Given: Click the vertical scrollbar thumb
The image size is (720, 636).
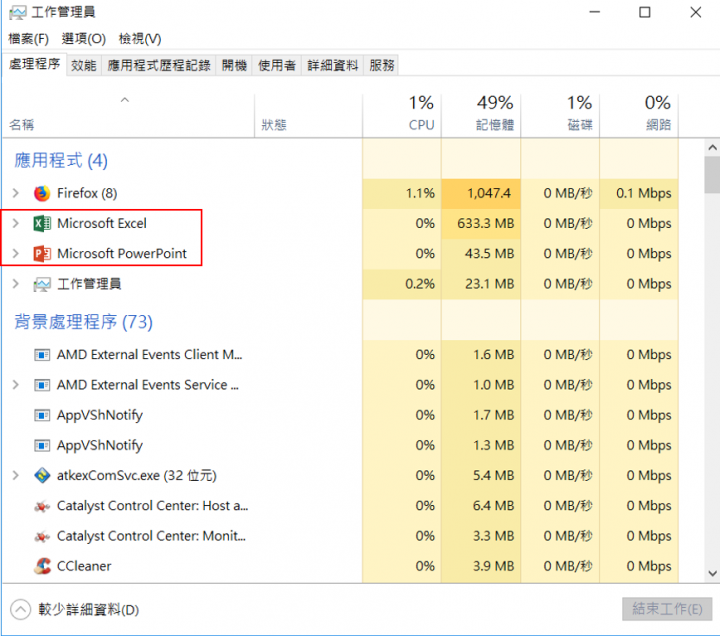Looking at the screenshot, I should 712,175.
